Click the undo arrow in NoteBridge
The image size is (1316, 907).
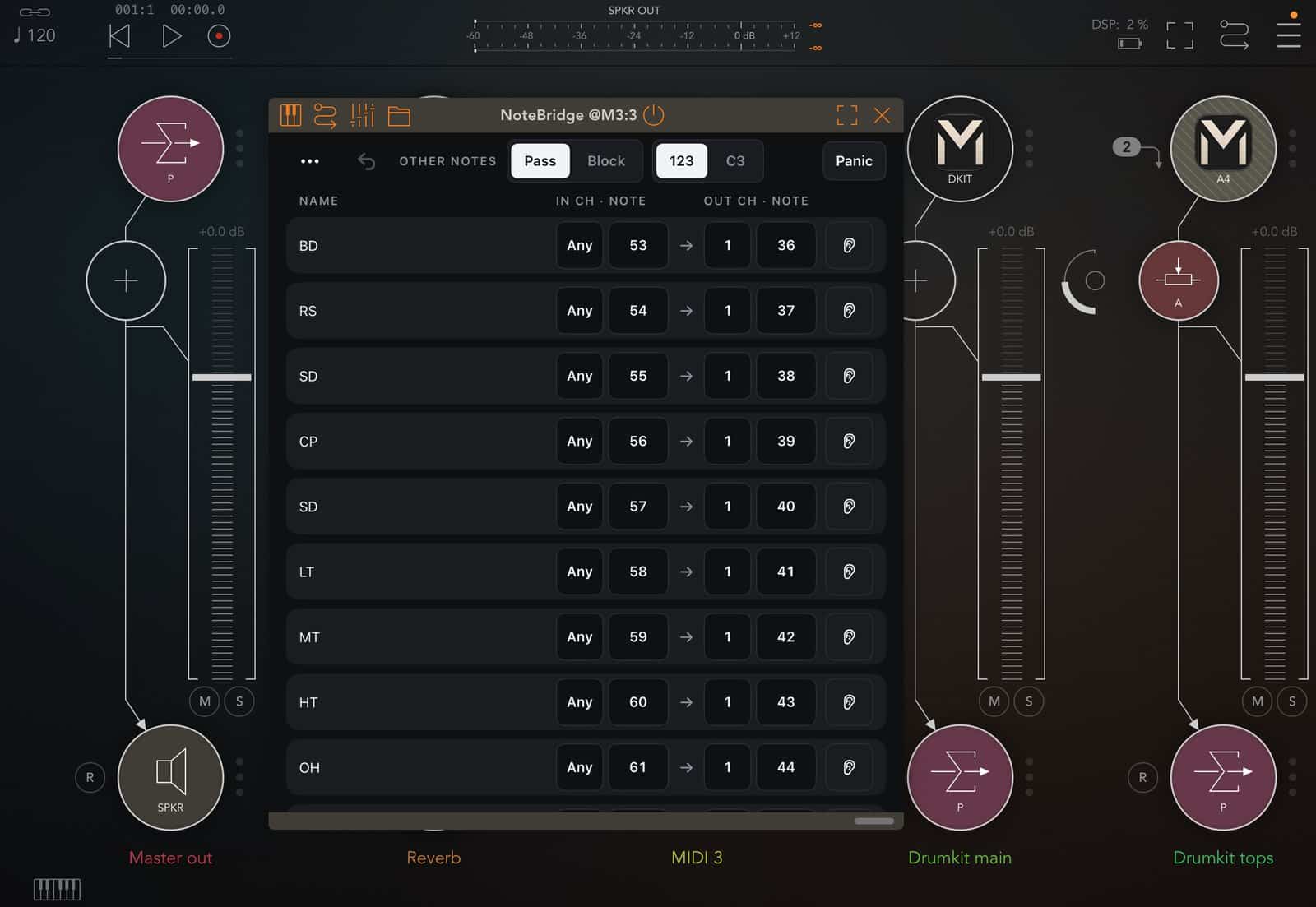(x=367, y=161)
